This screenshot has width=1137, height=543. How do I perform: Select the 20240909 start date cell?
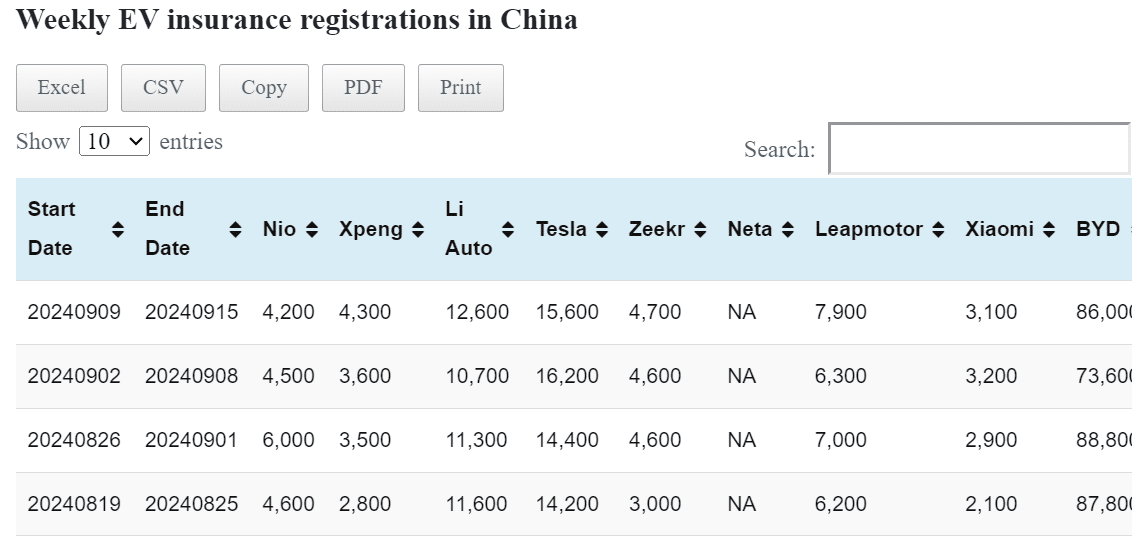click(x=74, y=312)
